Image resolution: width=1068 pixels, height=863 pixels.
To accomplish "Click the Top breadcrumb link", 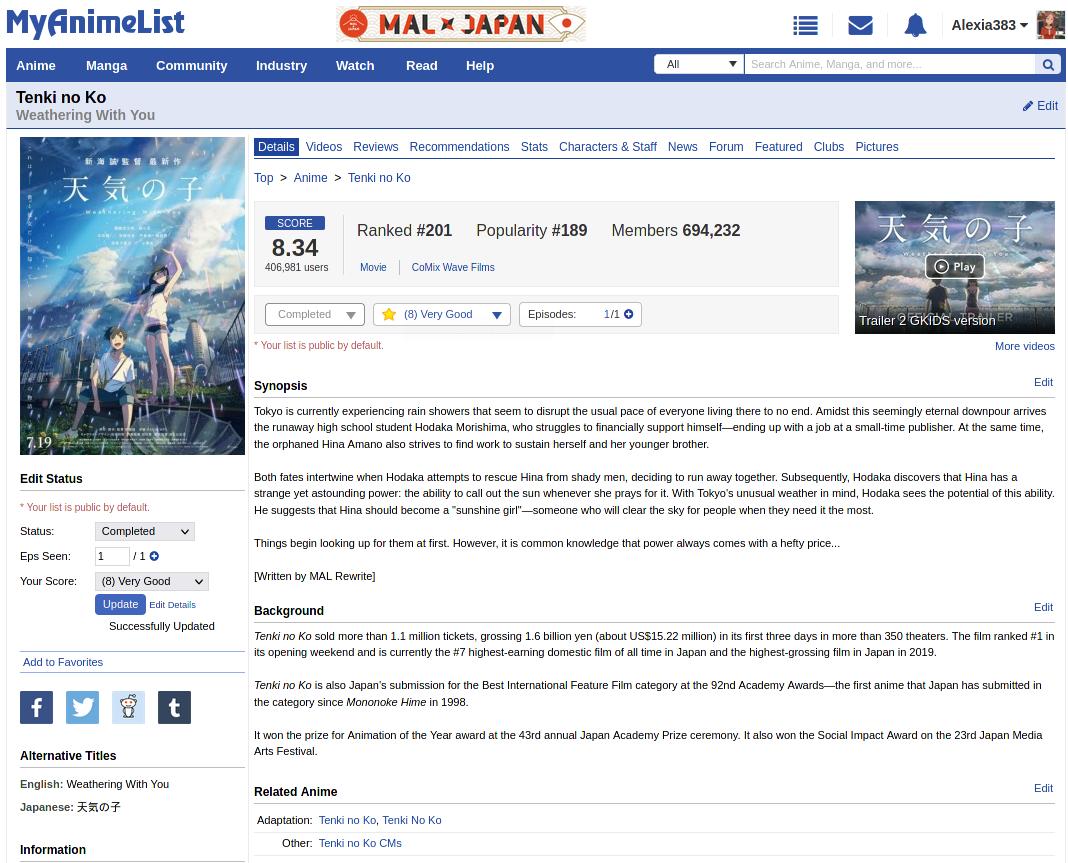I will coord(264,178).
